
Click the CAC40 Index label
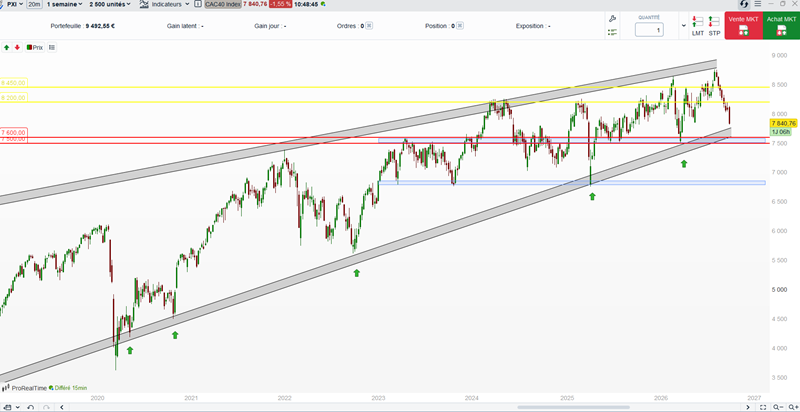click(222, 4)
